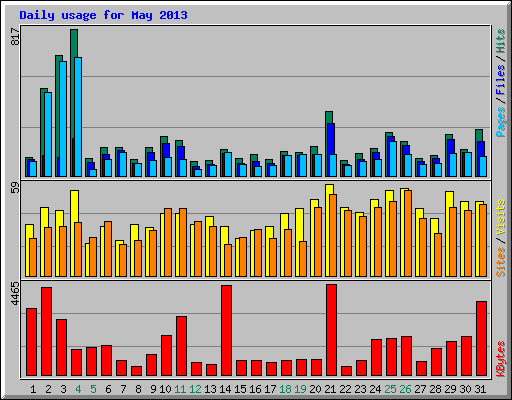Click the red KBytes bar for day 2
512x400 pixels.
pos(46,332)
